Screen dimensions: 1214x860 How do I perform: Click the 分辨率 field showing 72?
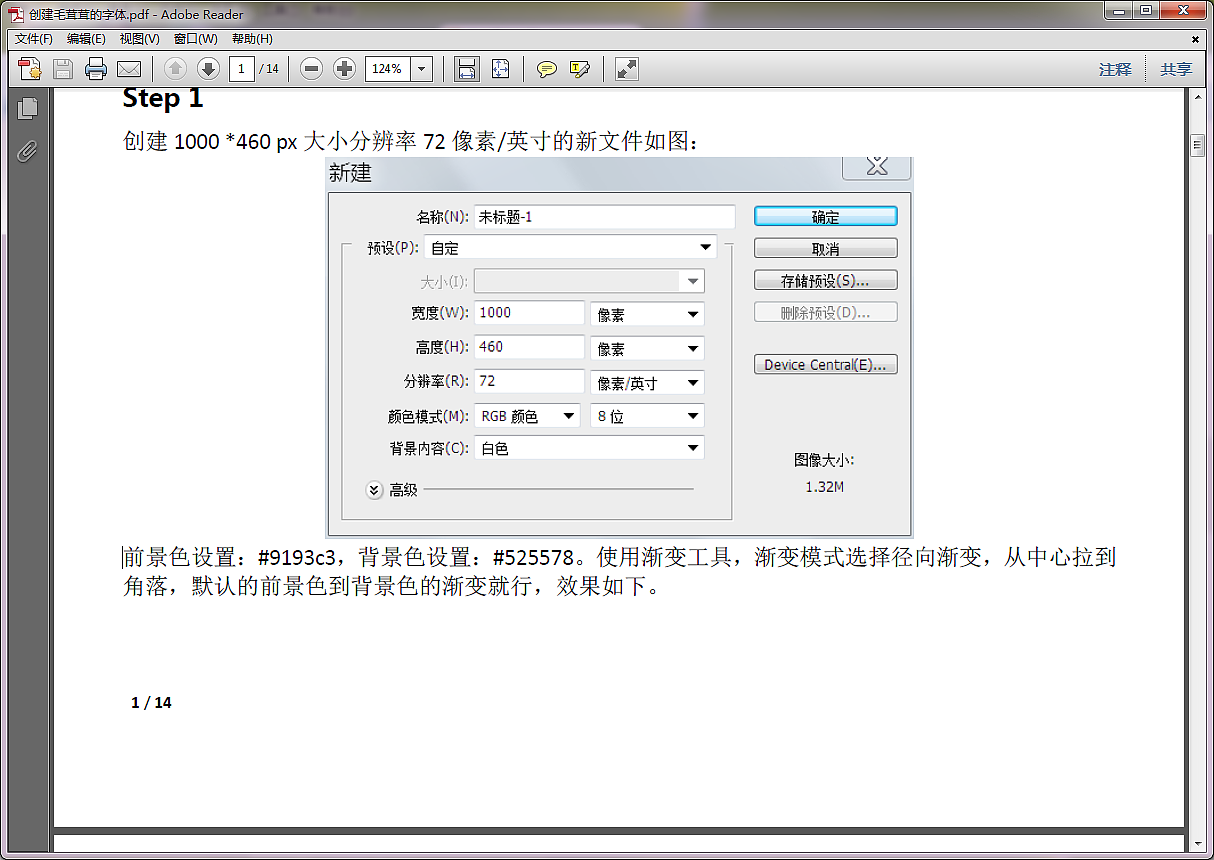[x=529, y=381]
